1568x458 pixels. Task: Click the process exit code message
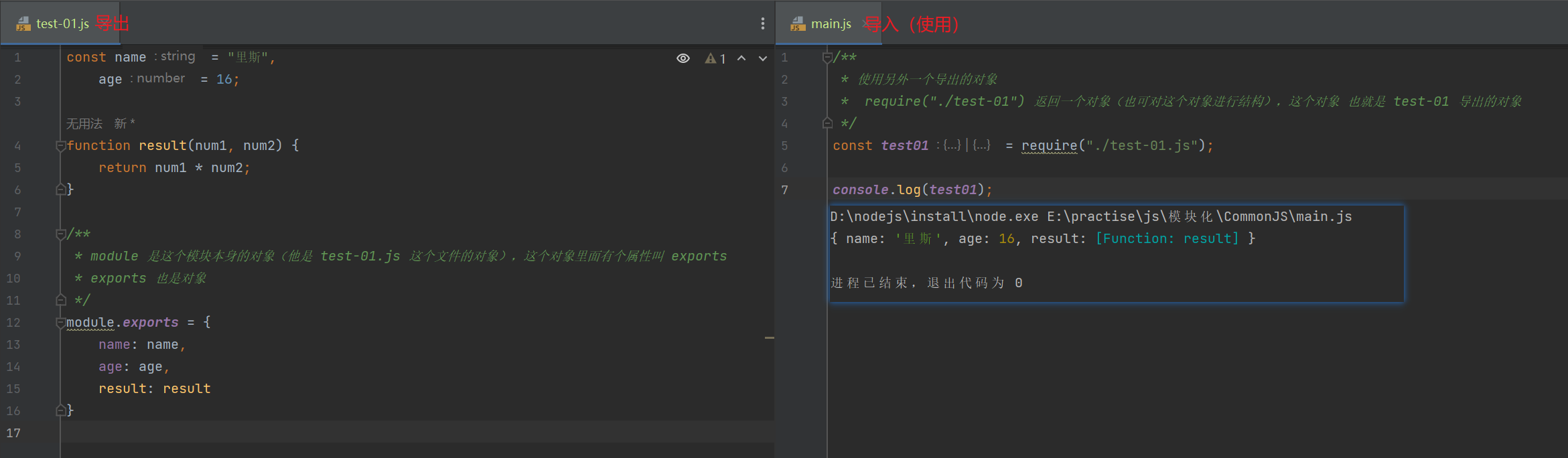pyautogui.click(x=926, y=283)
